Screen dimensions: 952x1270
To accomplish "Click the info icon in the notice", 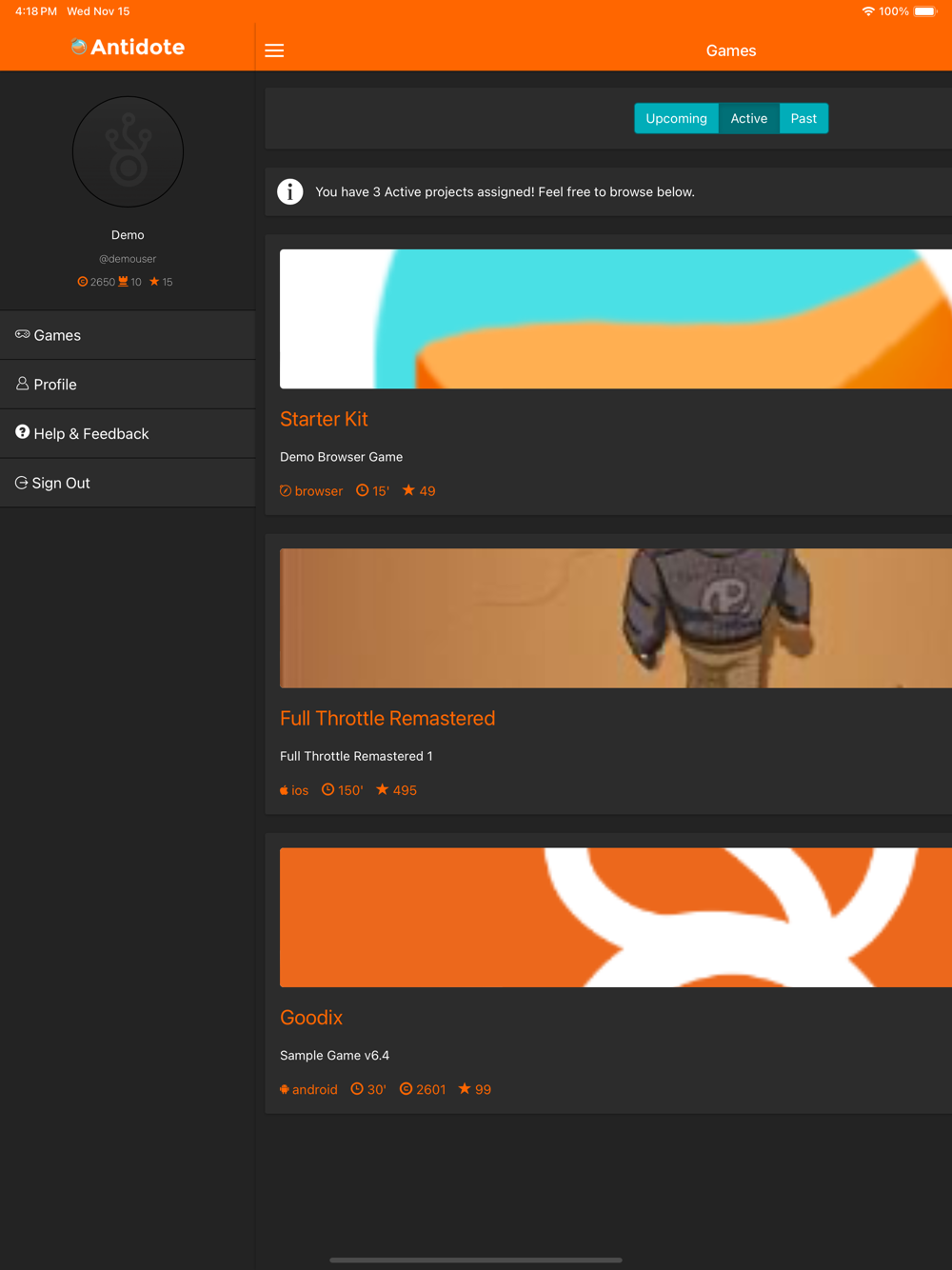I will [290, 191].
